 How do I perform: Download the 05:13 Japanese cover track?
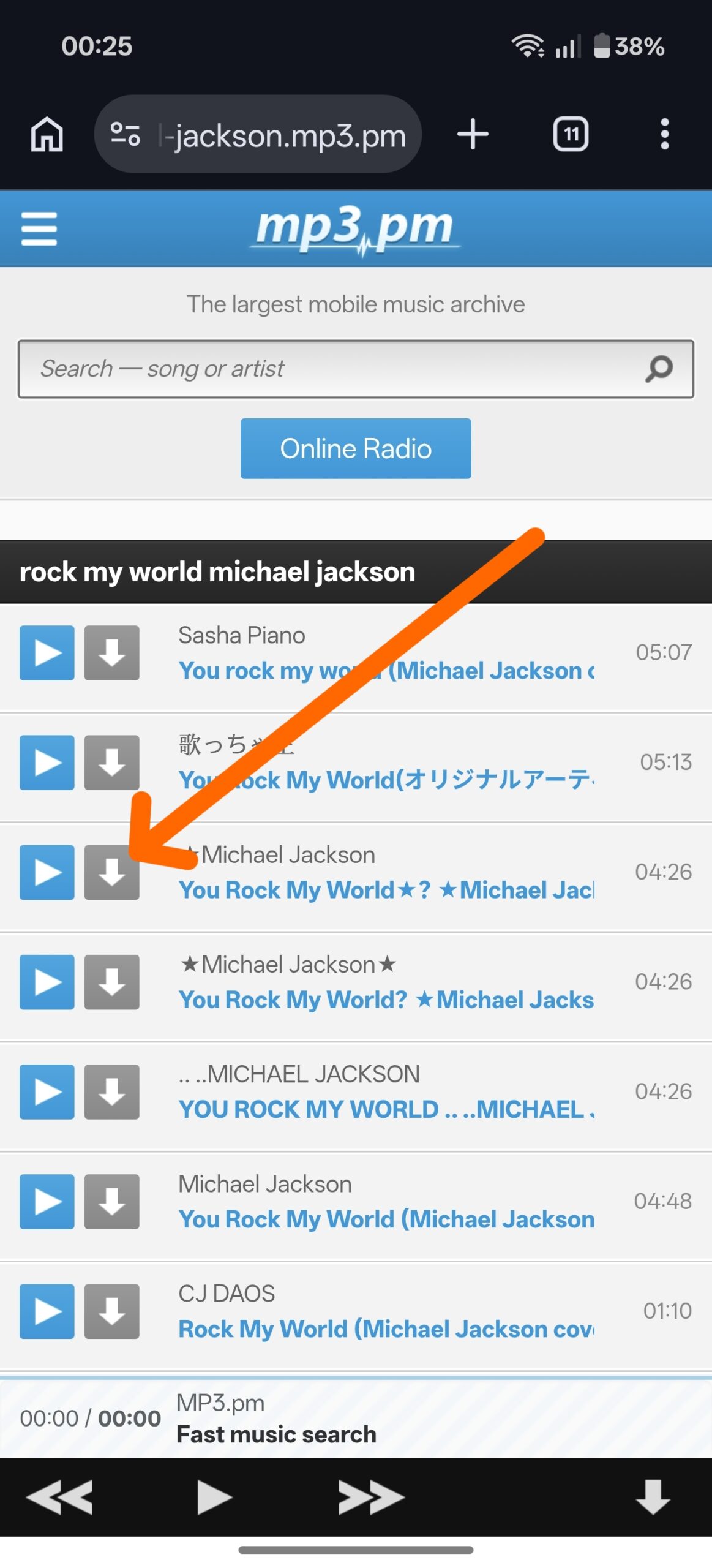pyautogui.click(x=112, y=762)
